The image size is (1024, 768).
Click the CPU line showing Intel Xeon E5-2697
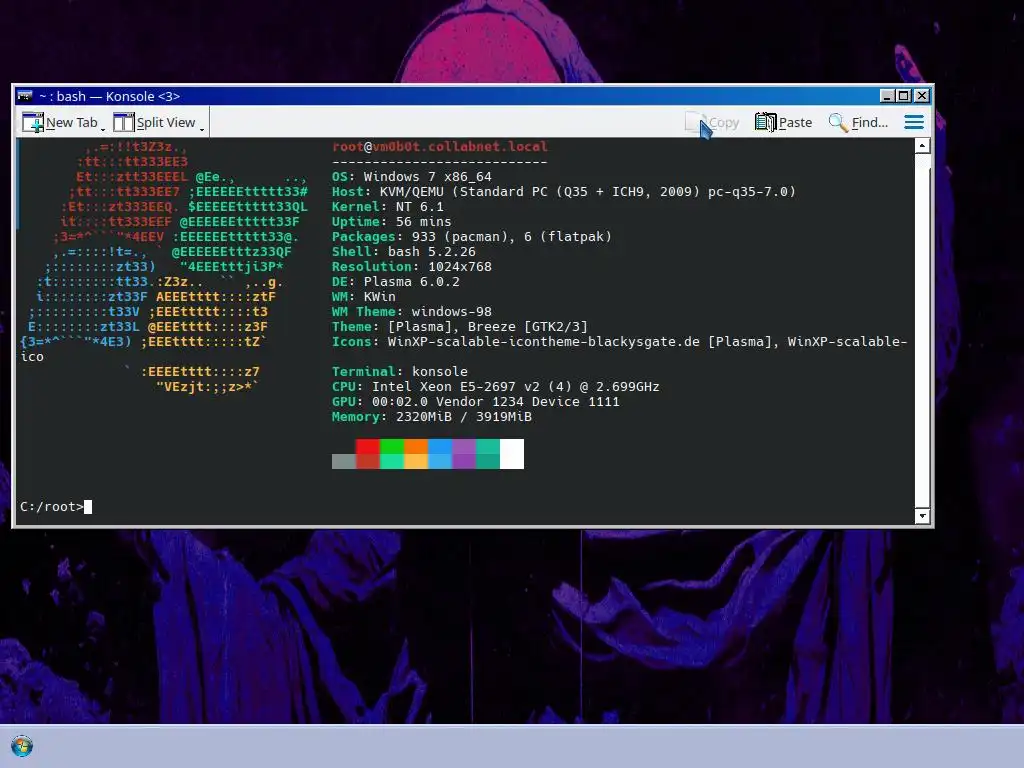click(496, 387)
